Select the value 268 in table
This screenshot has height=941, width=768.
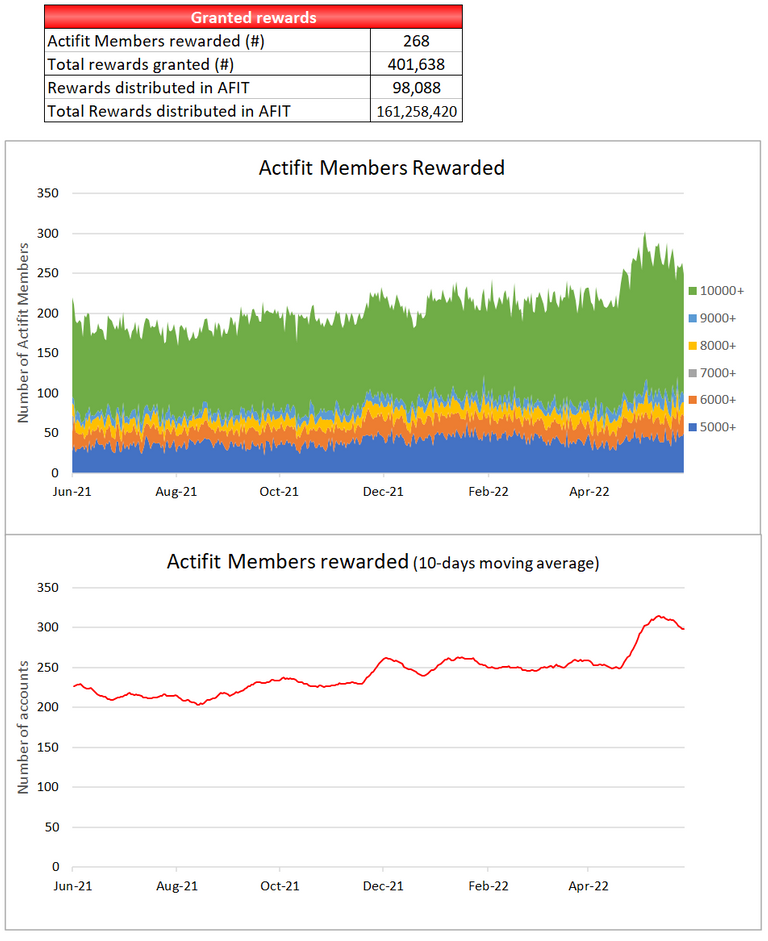coord(416,41)
